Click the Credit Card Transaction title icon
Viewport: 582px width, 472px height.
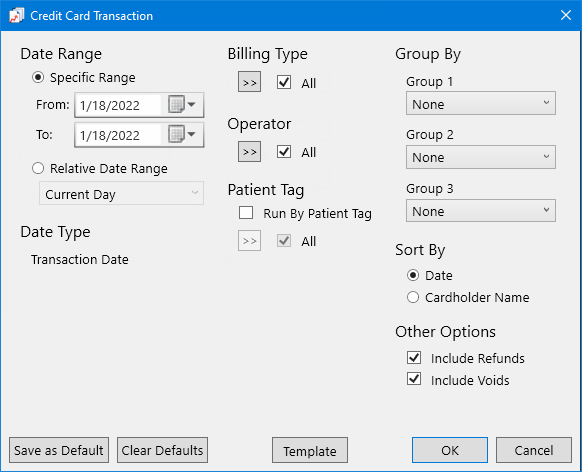pos(16,16)
